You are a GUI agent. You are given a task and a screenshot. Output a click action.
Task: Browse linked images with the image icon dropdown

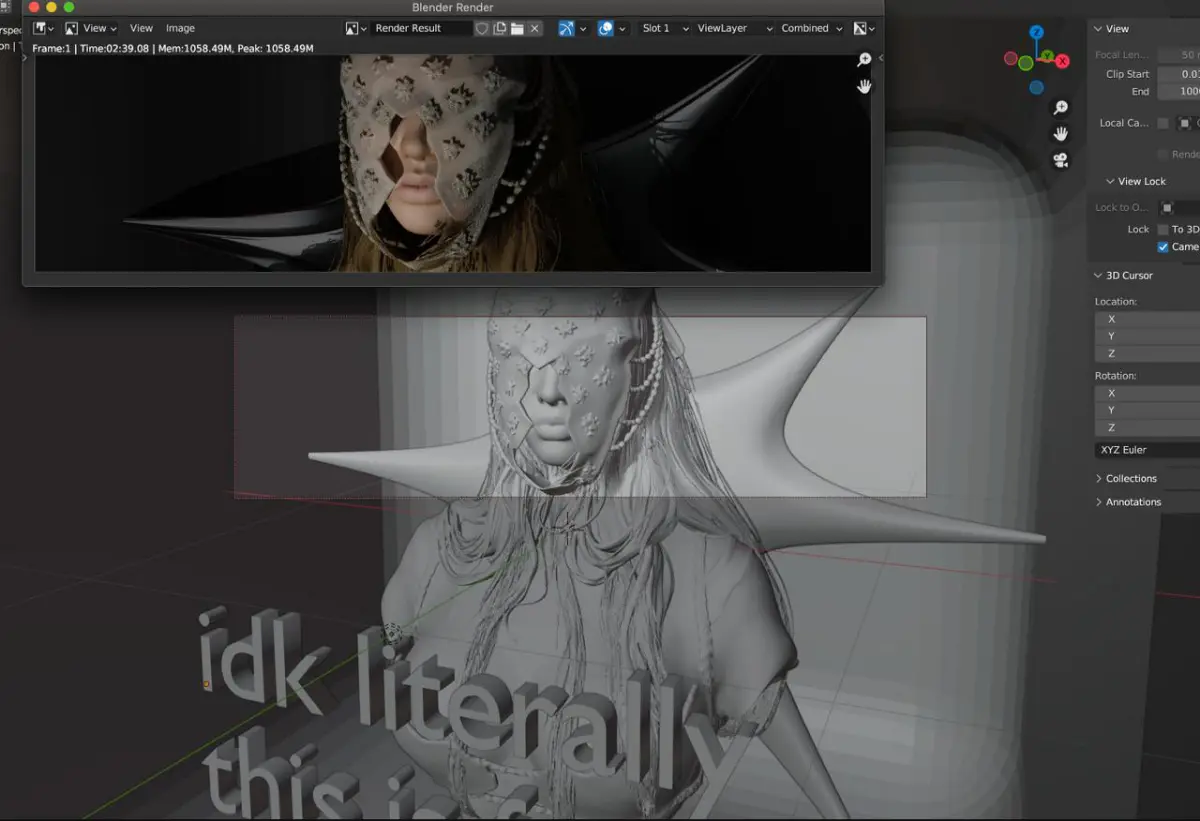[x=357, y=28]
